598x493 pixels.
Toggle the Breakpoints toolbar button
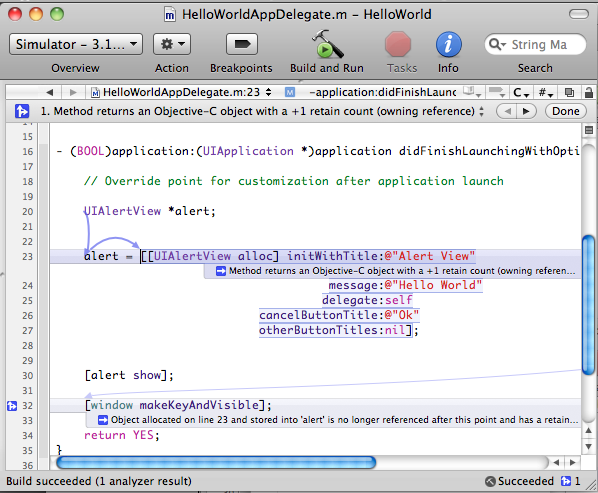(x=242, y=44)
